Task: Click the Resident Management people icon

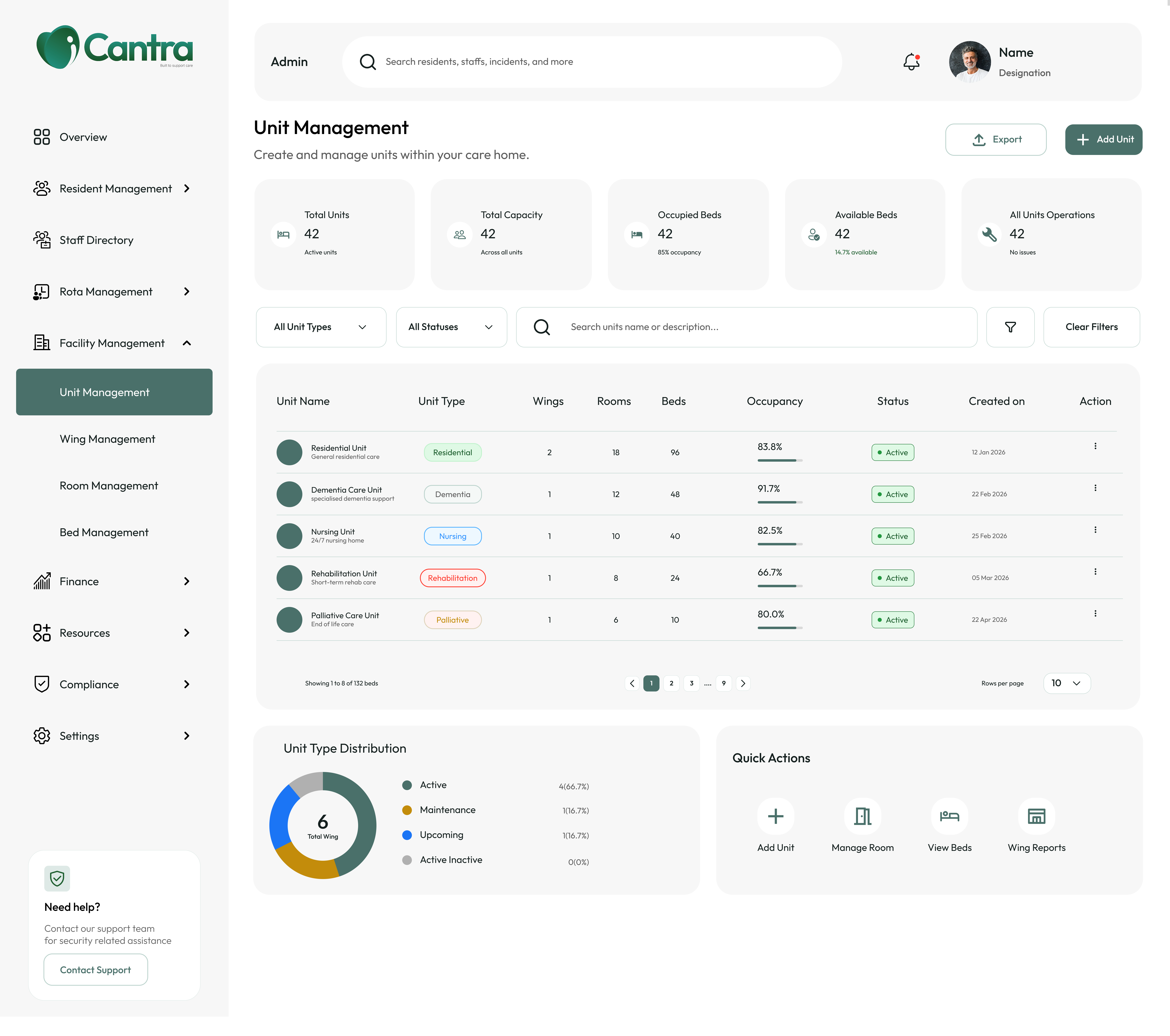Action: [x=42, y=188]
